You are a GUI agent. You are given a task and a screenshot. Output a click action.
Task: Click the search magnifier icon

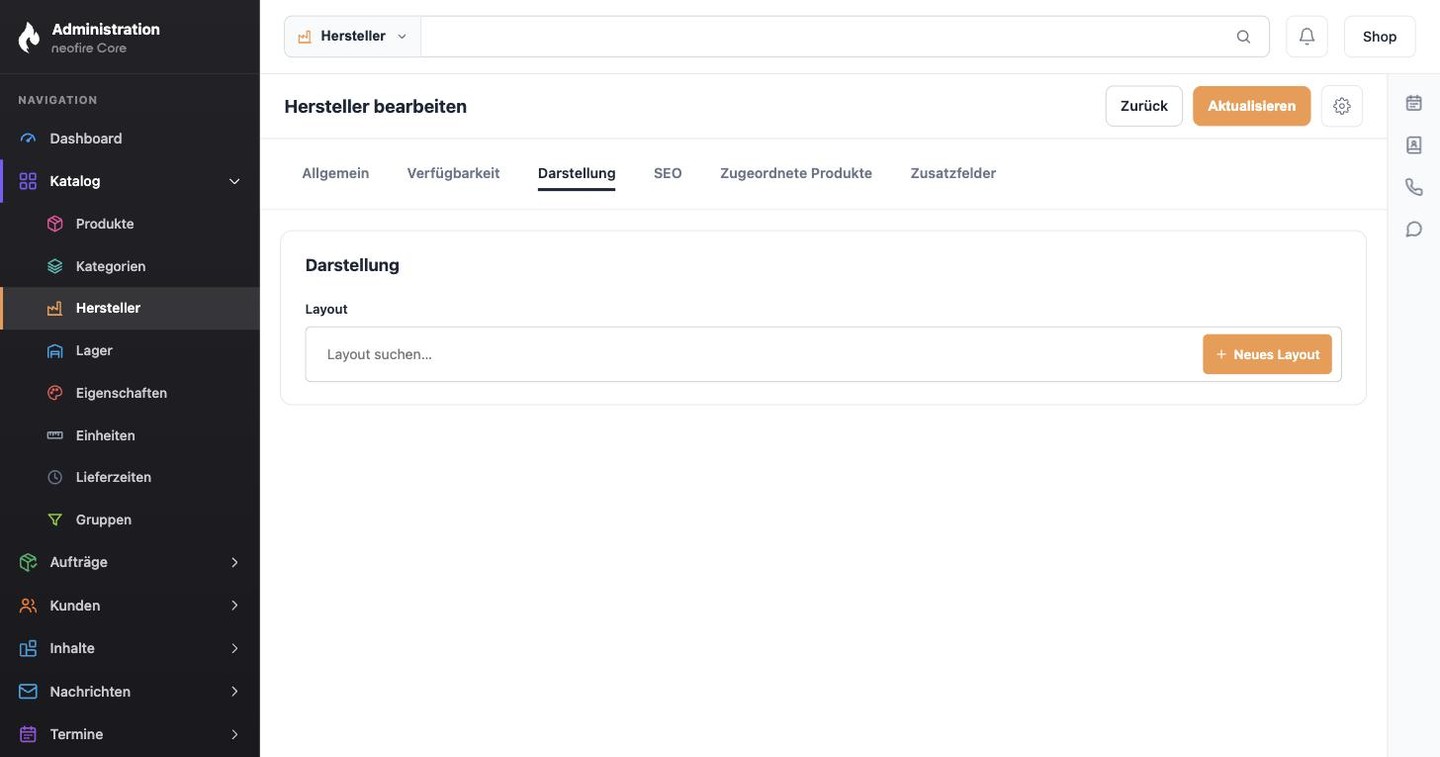coord(1243,37)
